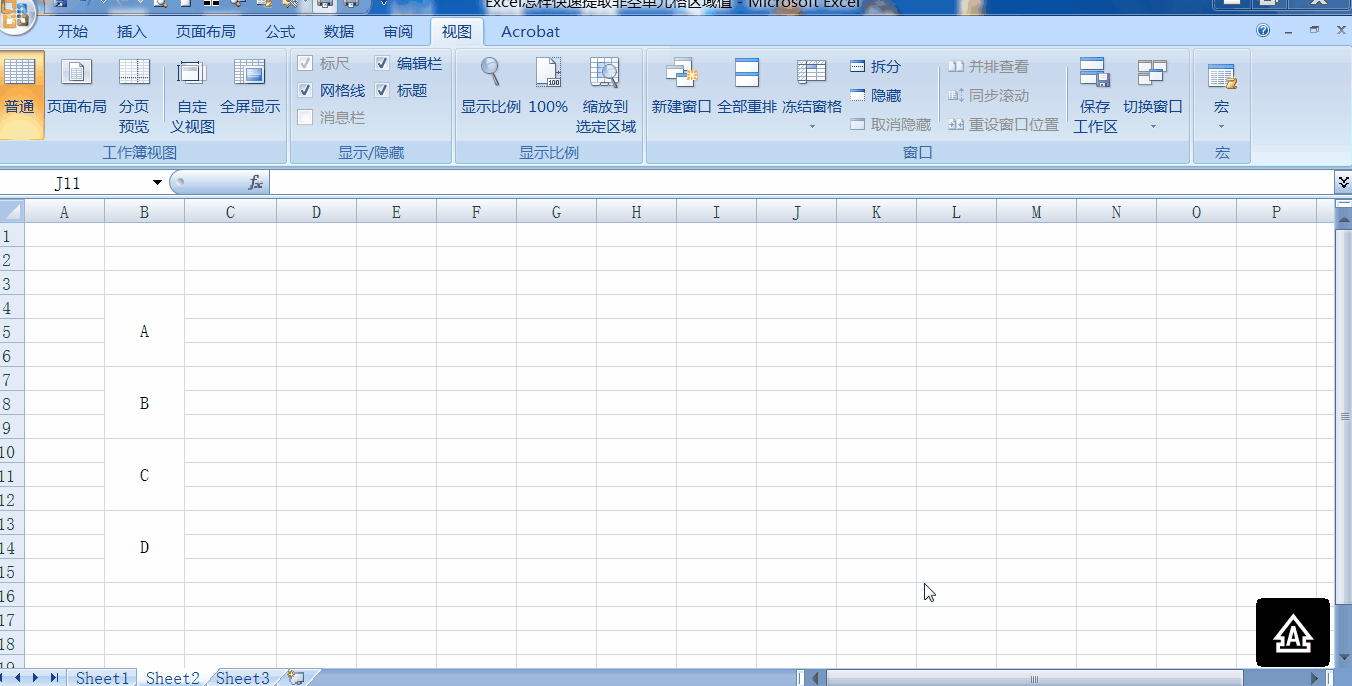Switch to Sheet3

click(243, 678)
